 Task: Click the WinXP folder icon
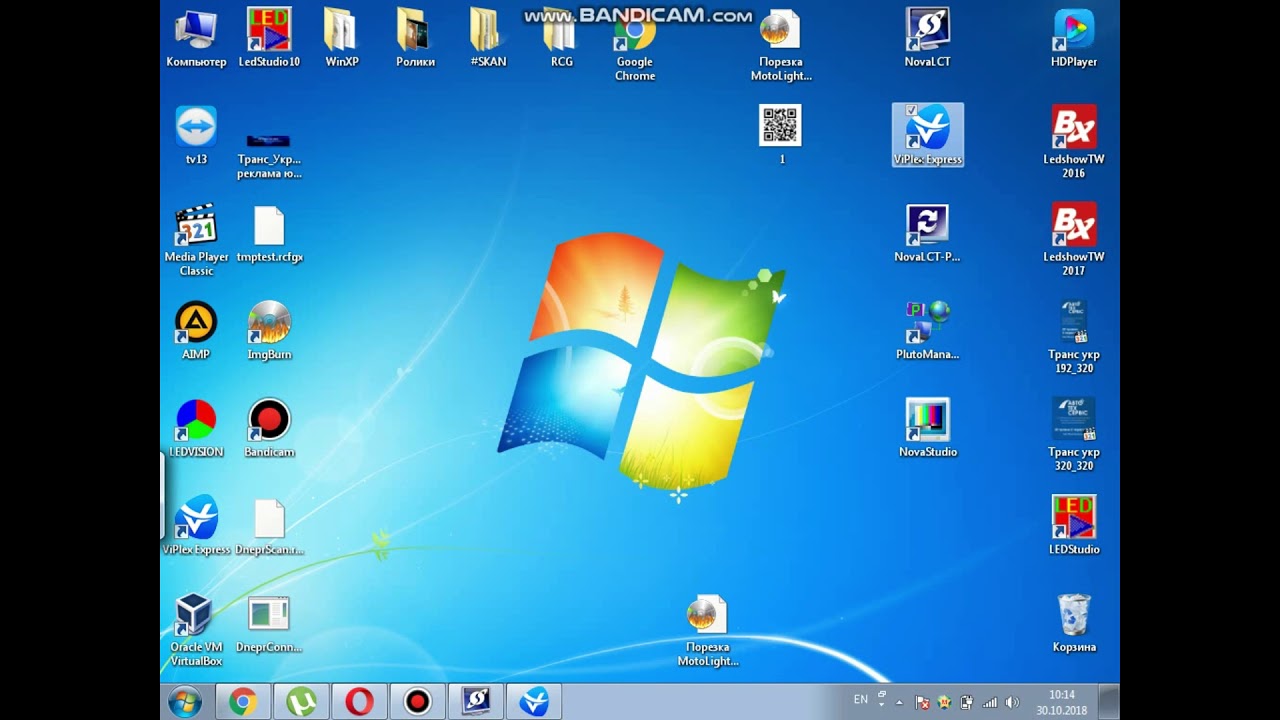click(342, 38)
